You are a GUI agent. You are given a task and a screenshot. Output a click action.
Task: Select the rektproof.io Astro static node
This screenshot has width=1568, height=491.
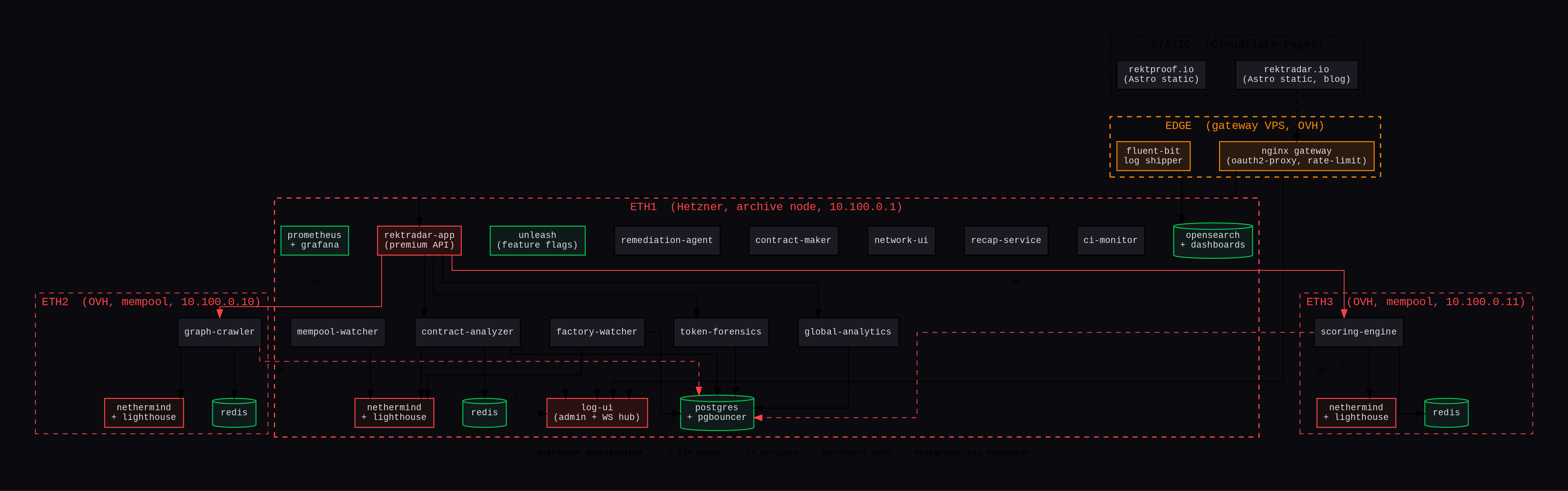click(x=1161, y=75)
